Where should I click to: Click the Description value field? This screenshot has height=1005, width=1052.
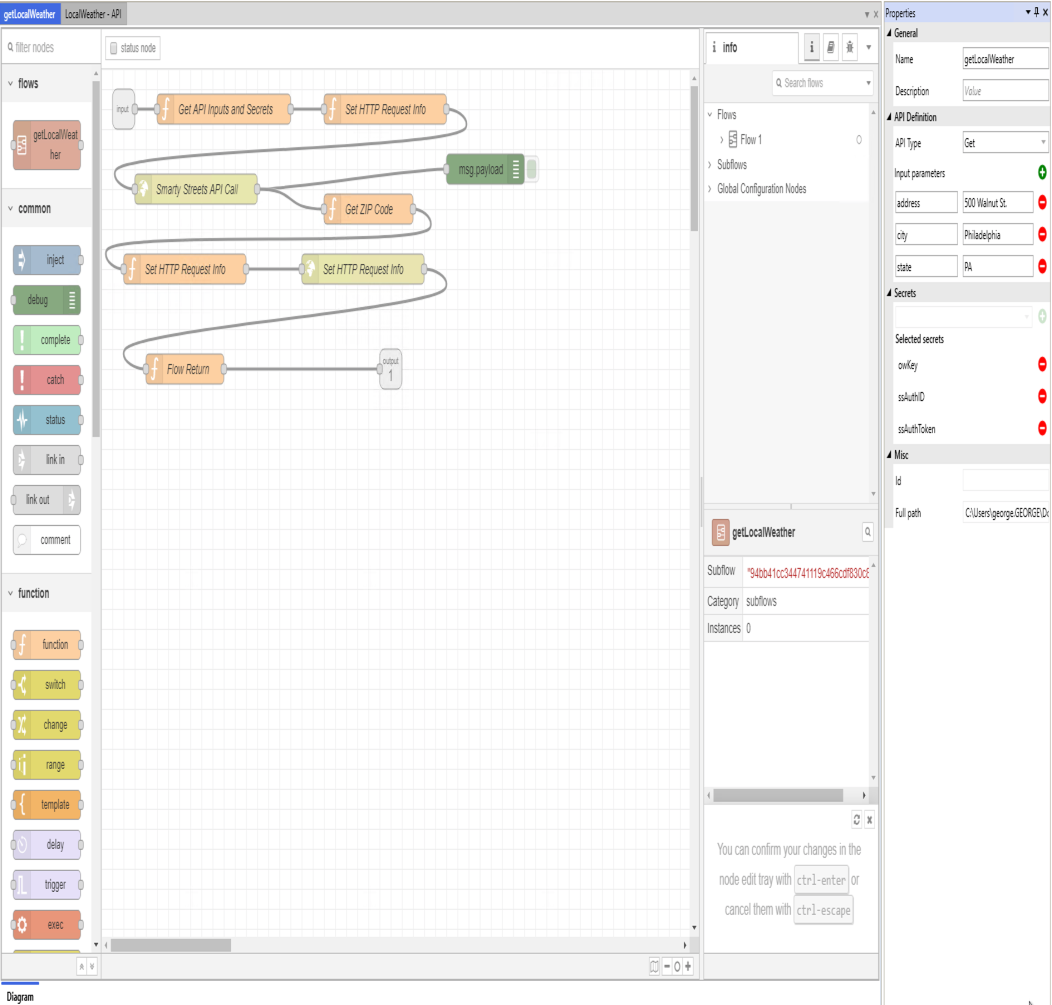pos(1004,91)
